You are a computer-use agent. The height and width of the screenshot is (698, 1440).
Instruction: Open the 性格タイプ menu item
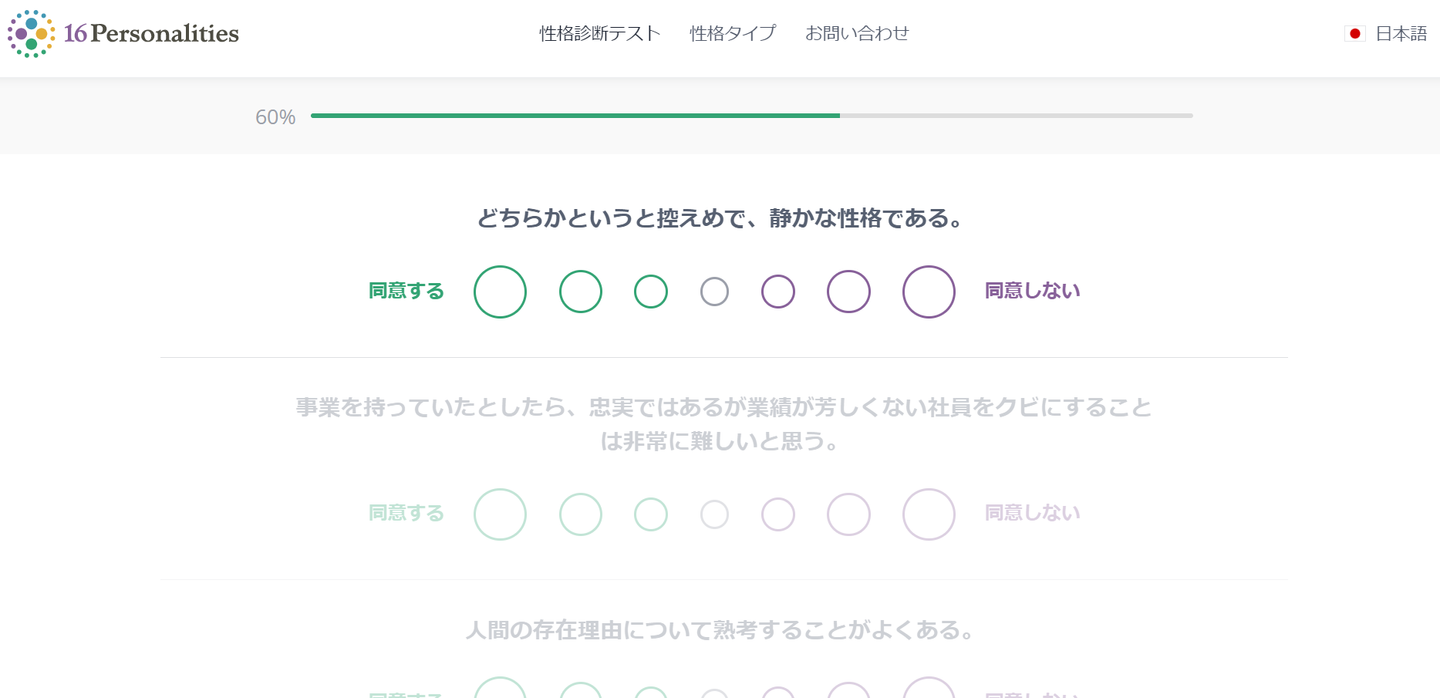tap(733, 33)
